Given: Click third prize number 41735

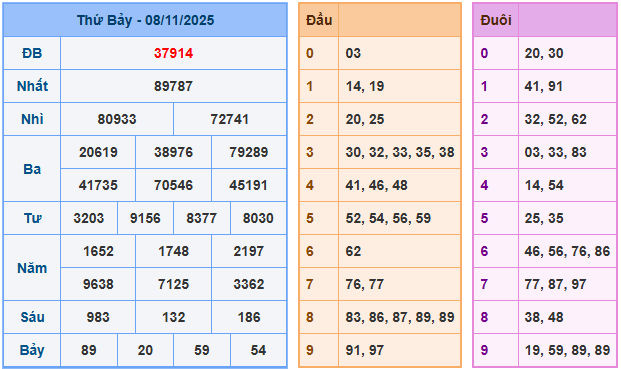Looking at the screenshot, I should 98,185.
